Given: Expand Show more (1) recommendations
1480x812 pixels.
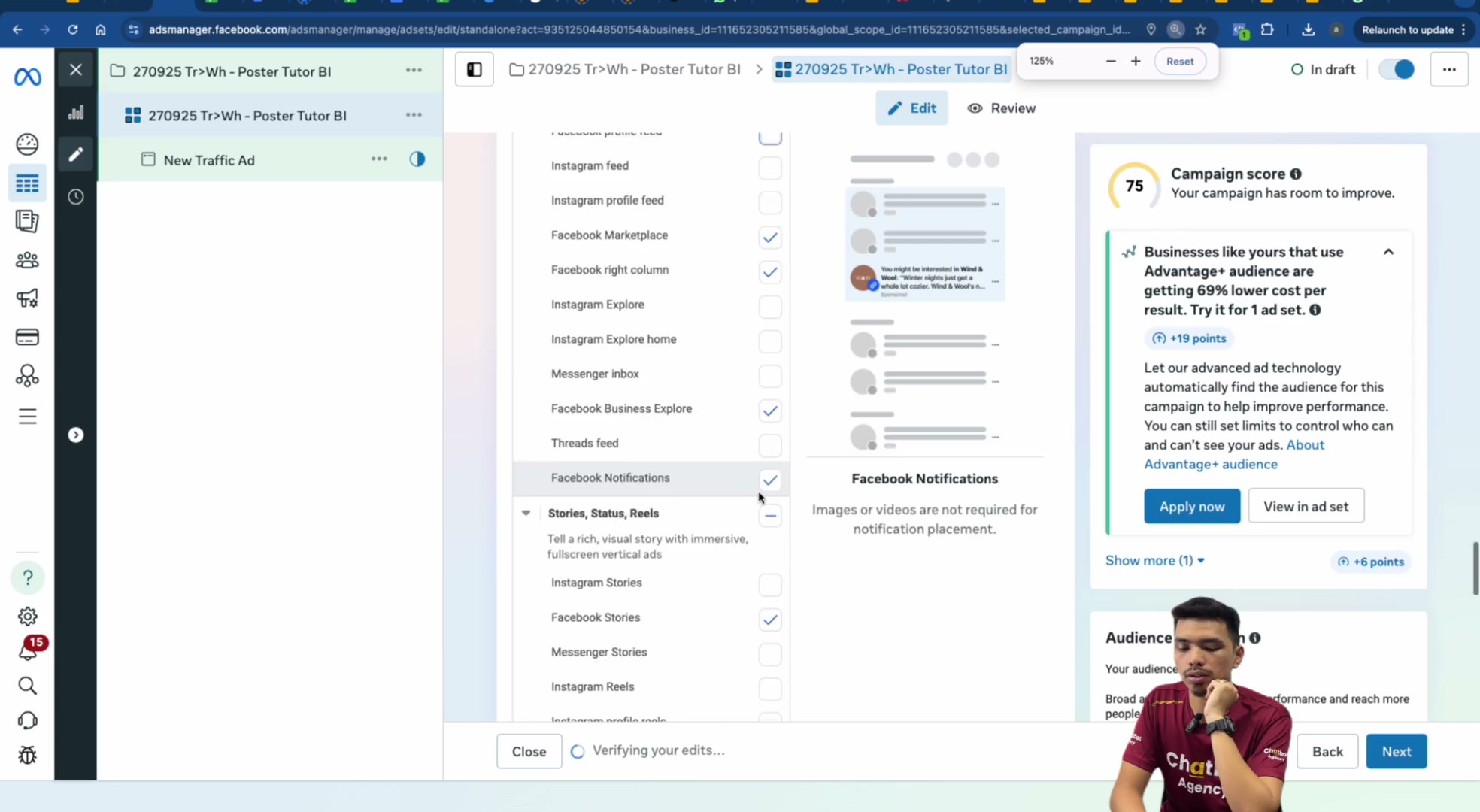Looking at the screenshot, I should 1155,561.
